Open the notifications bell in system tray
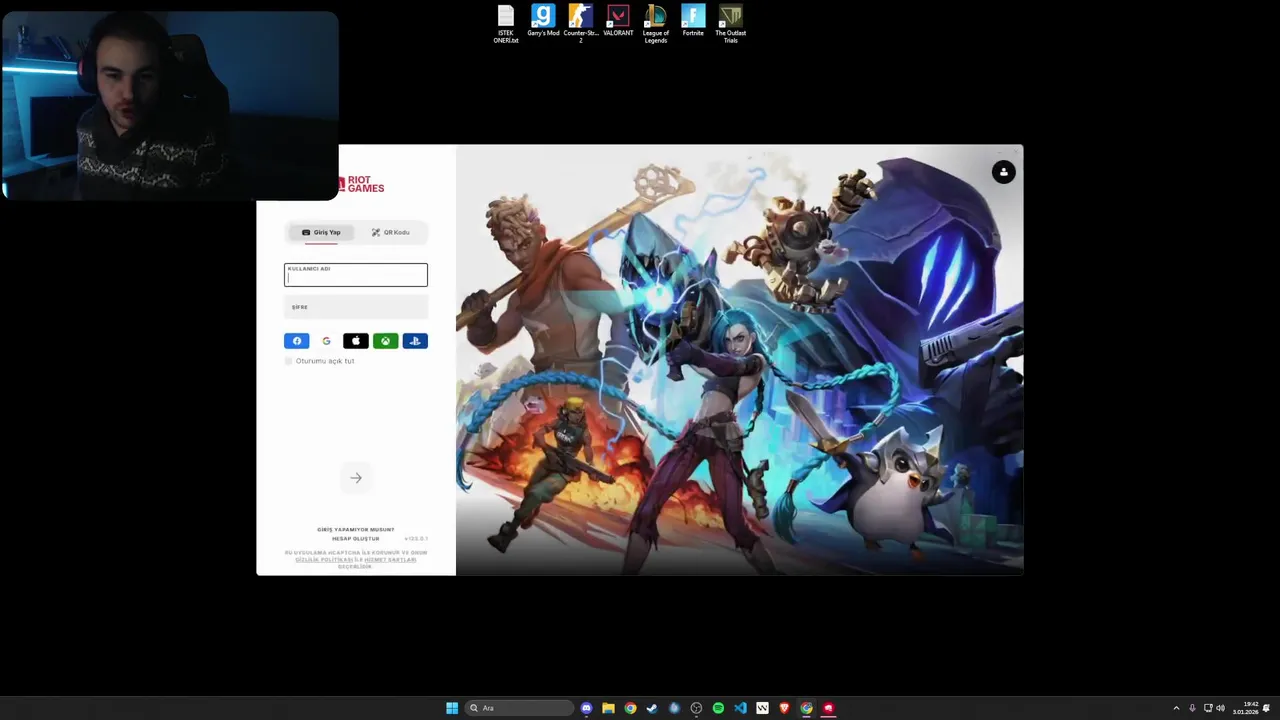1280x720 pixels. click(x=1267, y=708)
